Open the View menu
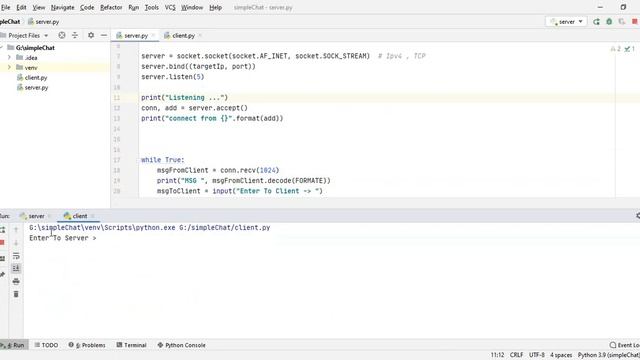The image size is (640, 360). tap(39, 7)
